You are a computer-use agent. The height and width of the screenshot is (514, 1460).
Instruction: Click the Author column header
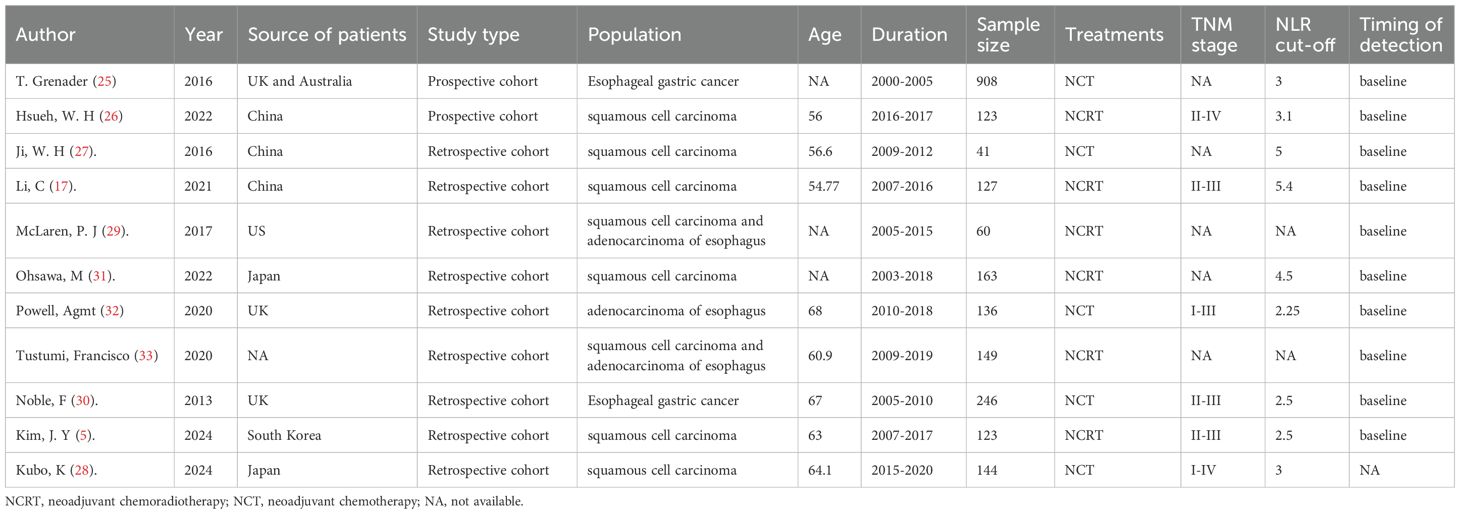pos(46,35)
